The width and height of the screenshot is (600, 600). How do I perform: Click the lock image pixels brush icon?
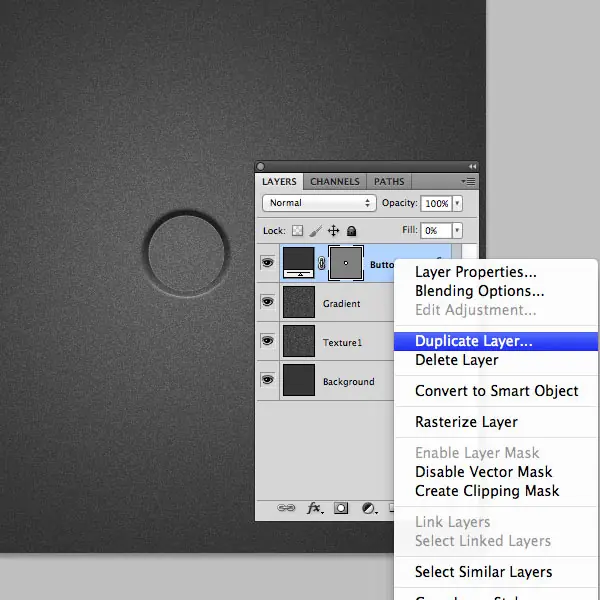coord(315,231)
